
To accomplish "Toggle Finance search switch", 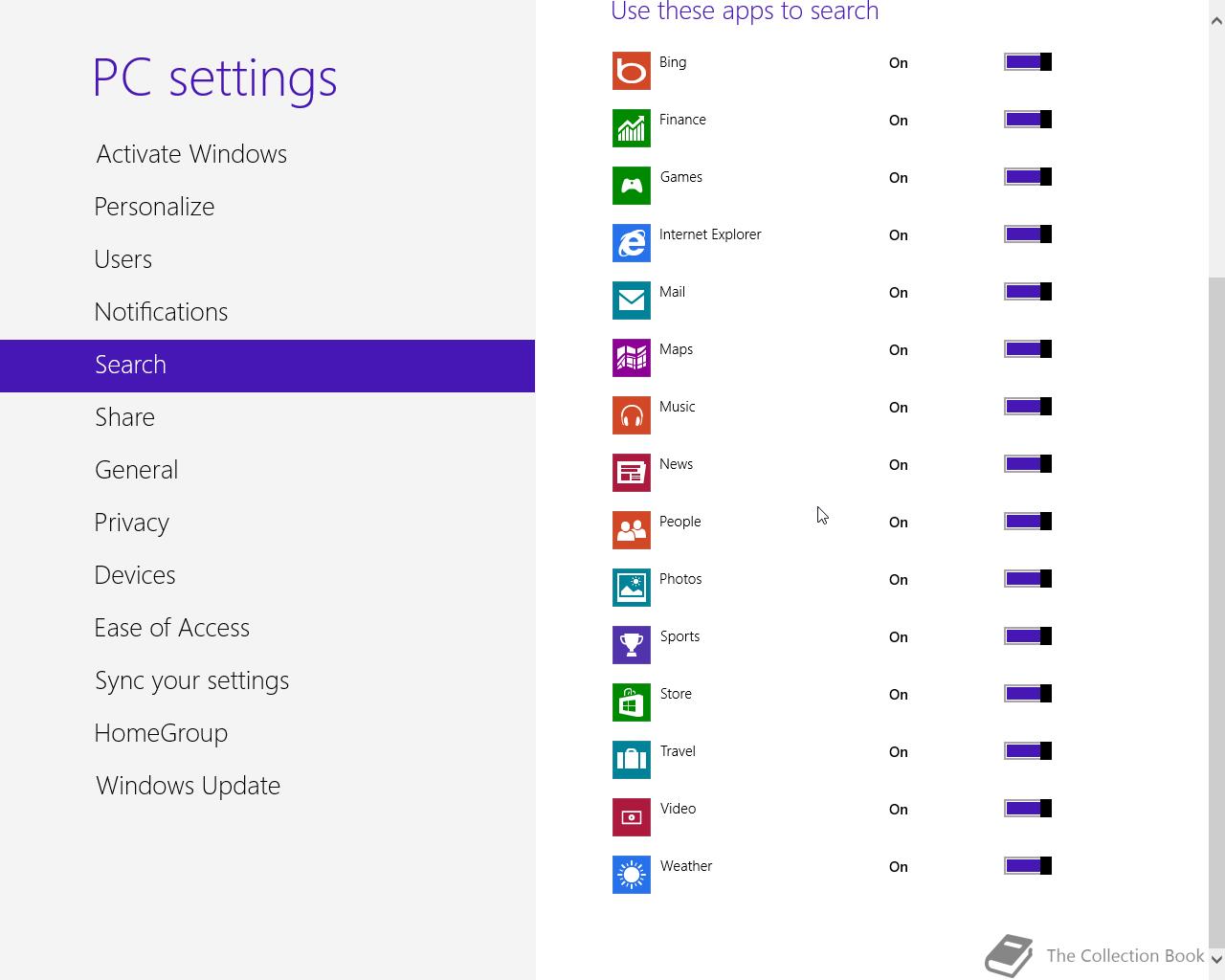I will pos(1028,120).
